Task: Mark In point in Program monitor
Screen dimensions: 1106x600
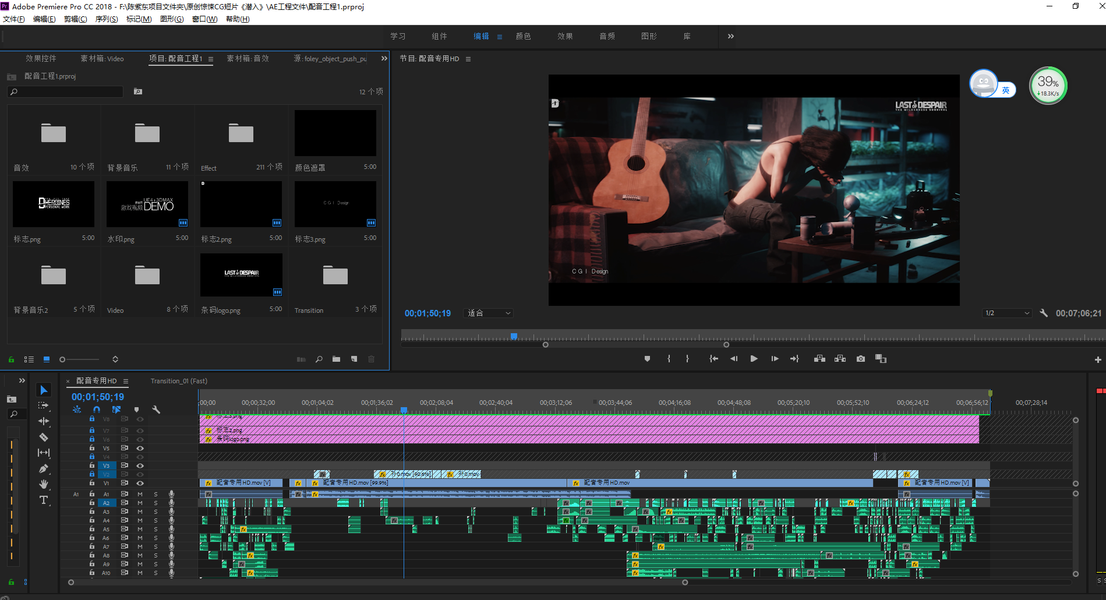Action: click(669, 359)
